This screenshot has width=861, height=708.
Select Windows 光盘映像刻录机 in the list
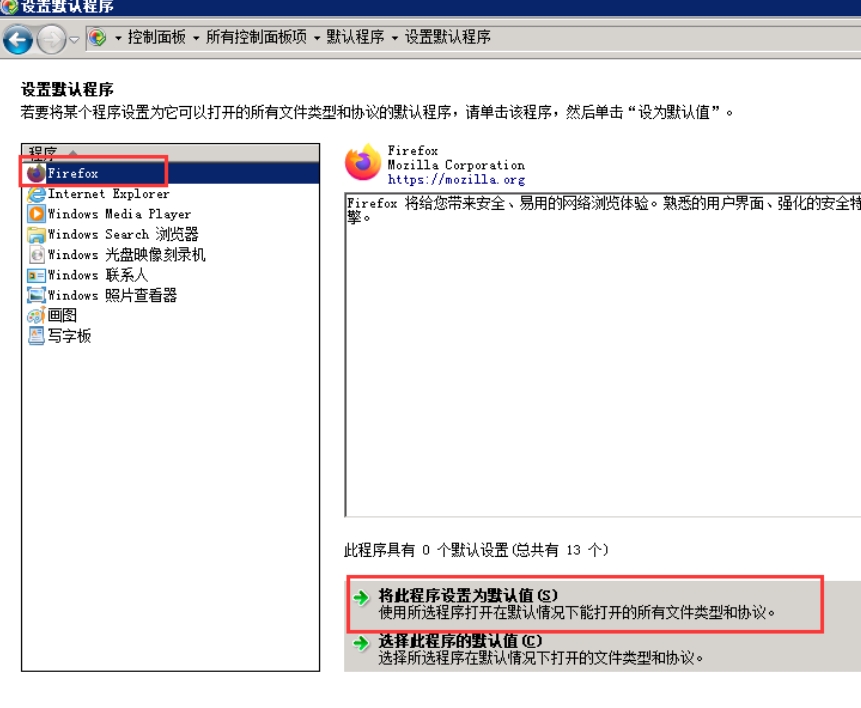click(x=127, y=255)
